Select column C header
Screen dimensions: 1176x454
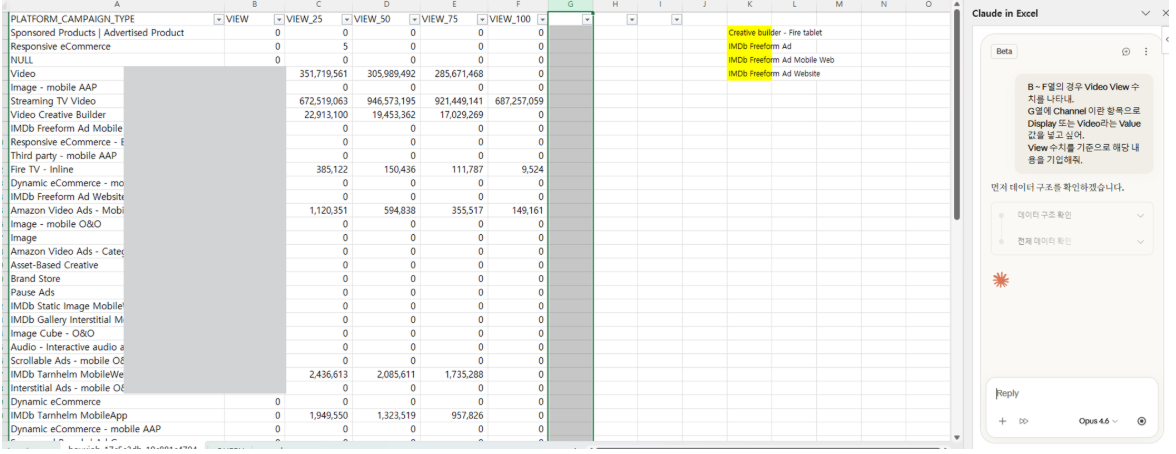pyautogui.click(x=319, y=5)
